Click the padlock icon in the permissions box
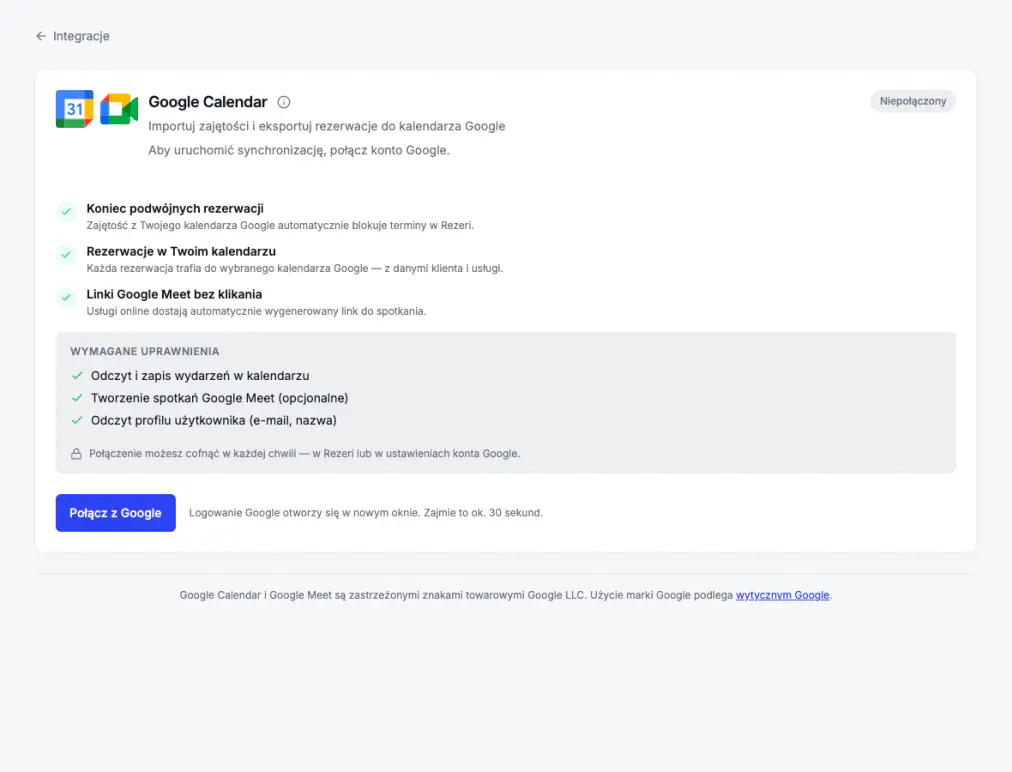The width and height of the screenshot is (1012, 772). point(76,454)
